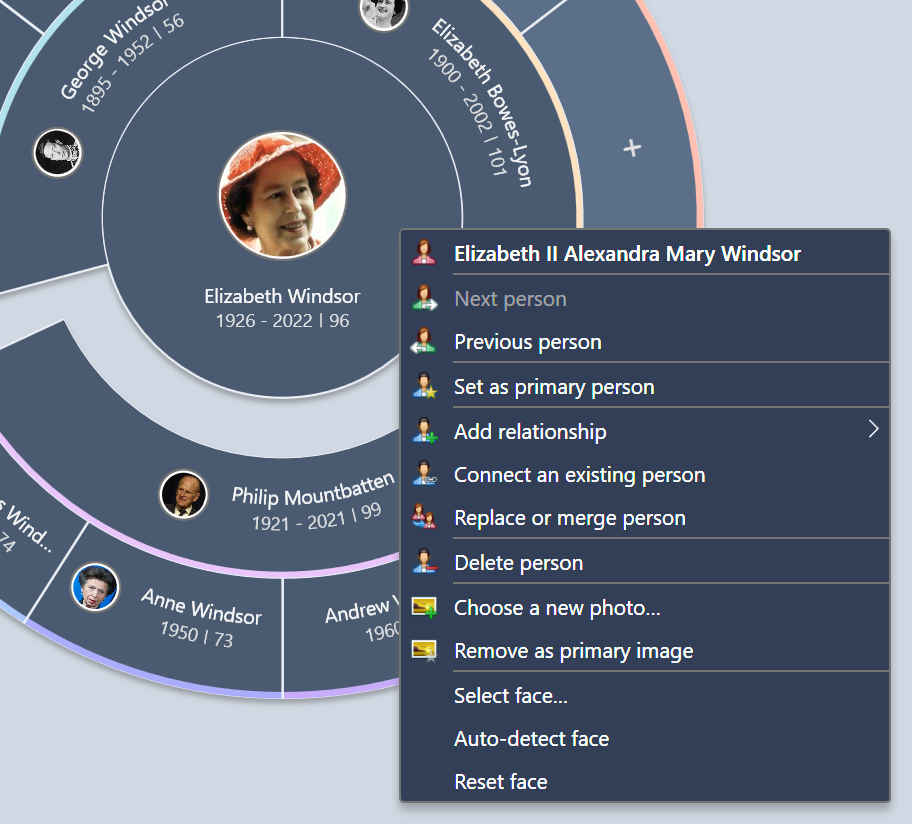Open Elizabeth II Alexandra Mary Windsor header entry
Viewport: 912px width, 824px height.
click(627, 254)
